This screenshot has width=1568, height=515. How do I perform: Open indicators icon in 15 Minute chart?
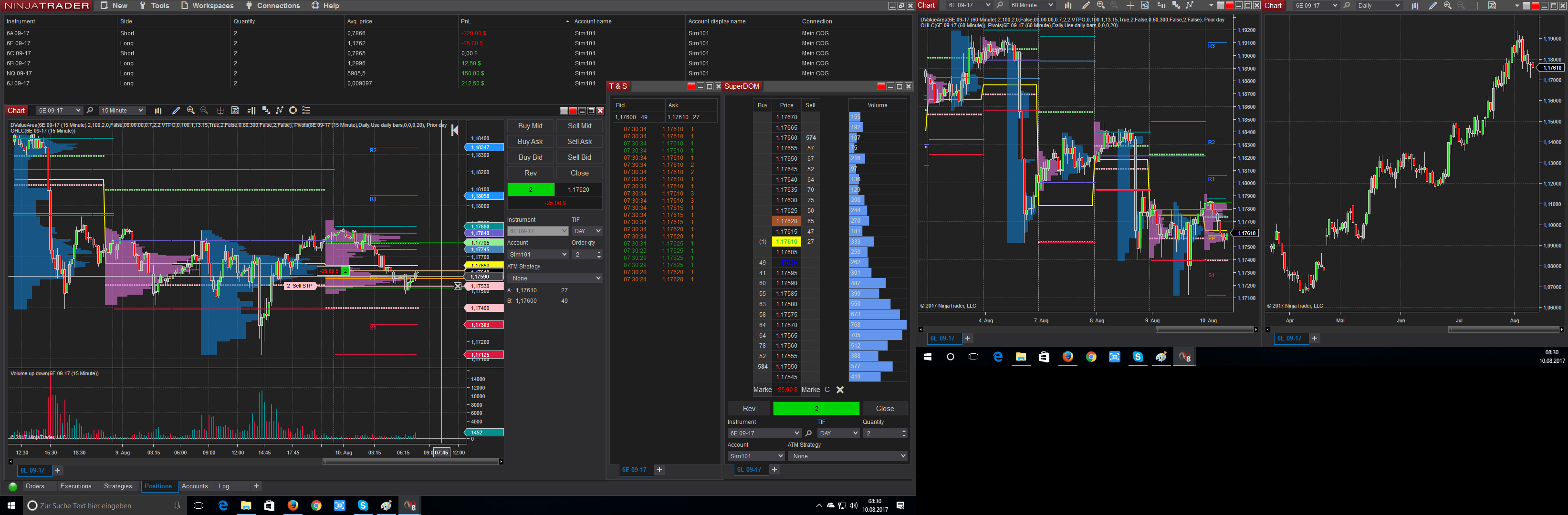(280, 110)
